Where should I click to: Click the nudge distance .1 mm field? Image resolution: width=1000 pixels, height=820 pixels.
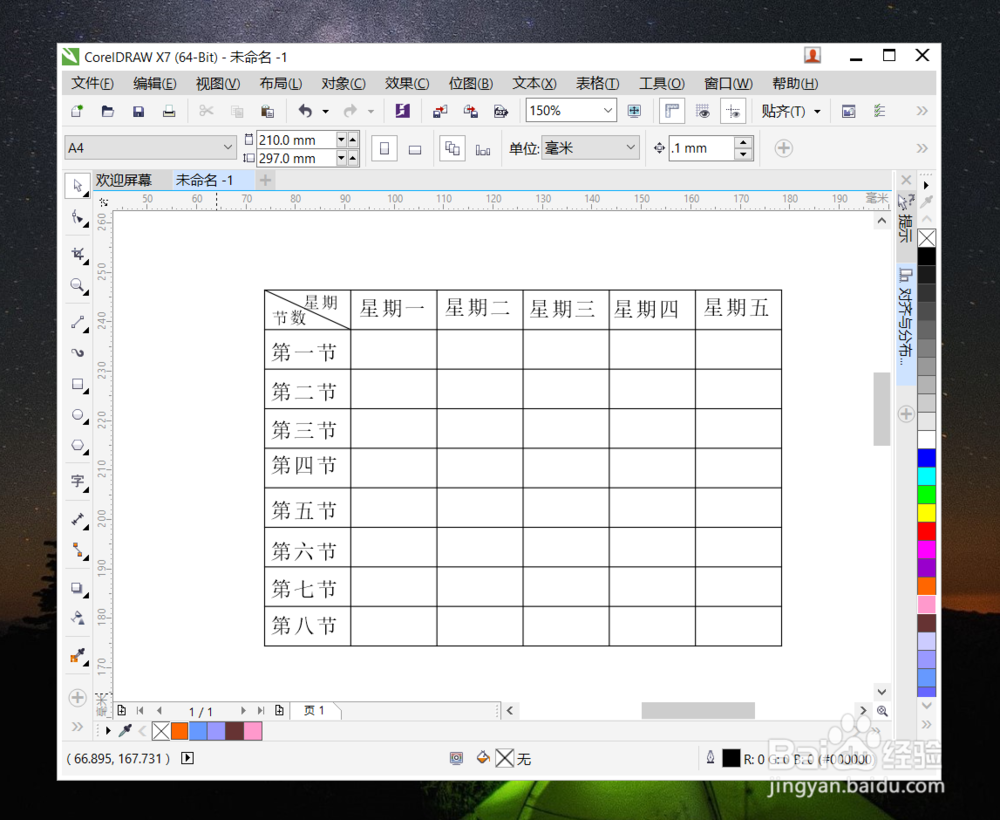click(x=700, y=148)
